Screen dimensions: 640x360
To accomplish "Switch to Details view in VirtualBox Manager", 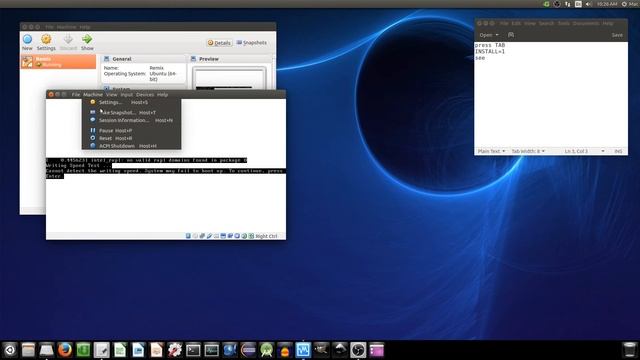I will [219, 43].
